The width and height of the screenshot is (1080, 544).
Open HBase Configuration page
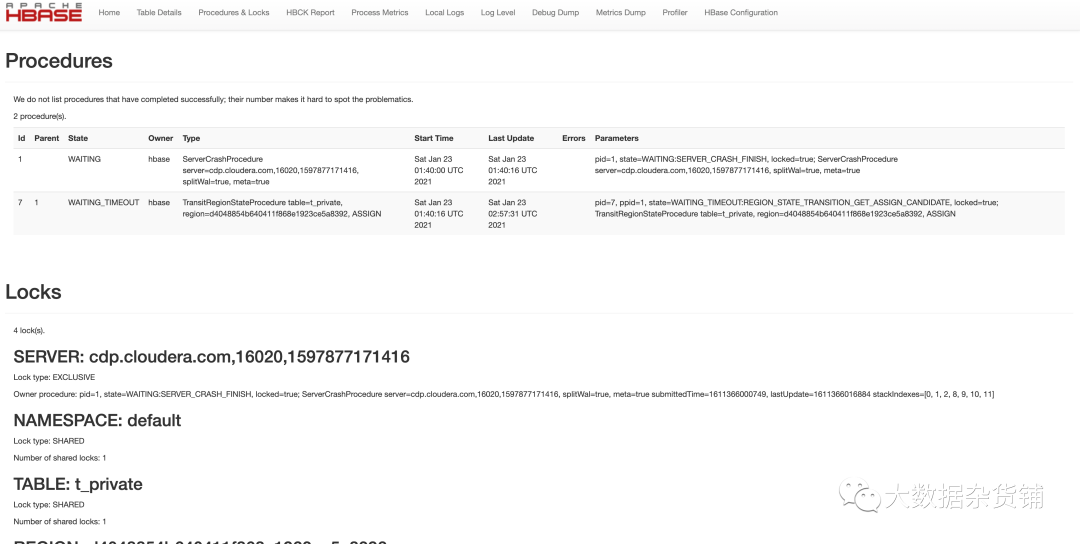click(x=741, y=12)
